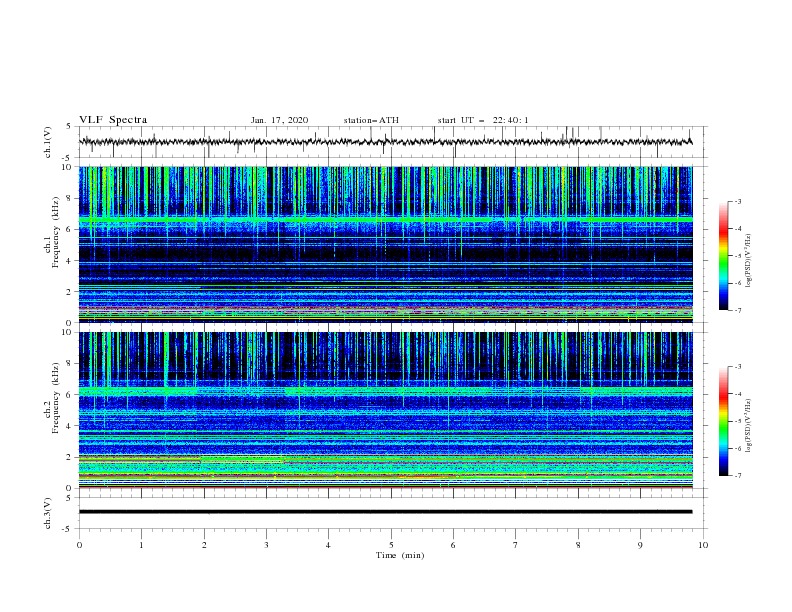Select the ch.1 'Frequency (kHz)' axis label
The image size is (792, 612).
click(x=56, y=232)
